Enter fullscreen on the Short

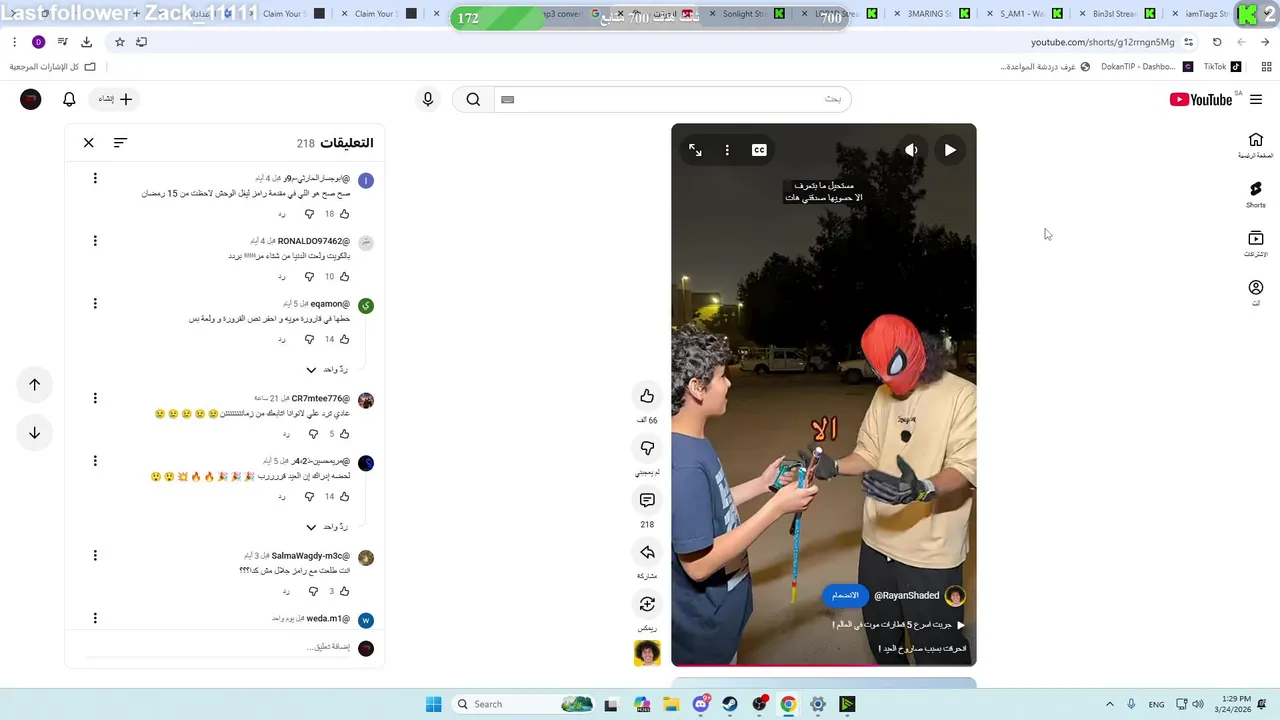coord(695,150)
